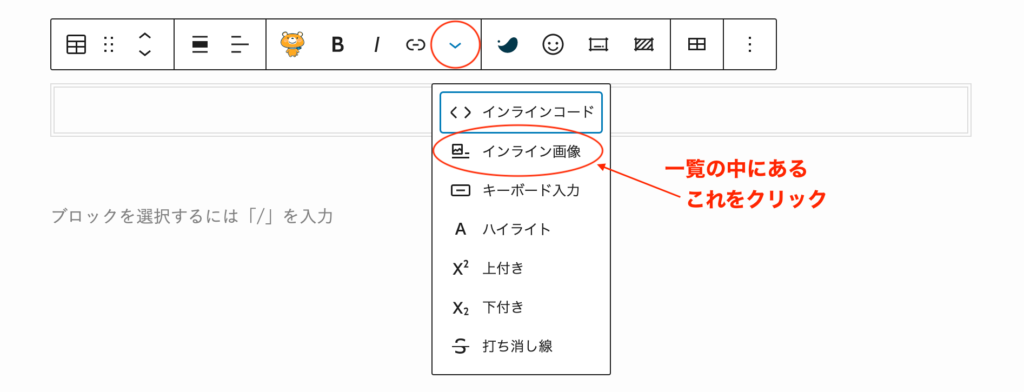
Task: Open the column text alignment button
Action: 240,44
